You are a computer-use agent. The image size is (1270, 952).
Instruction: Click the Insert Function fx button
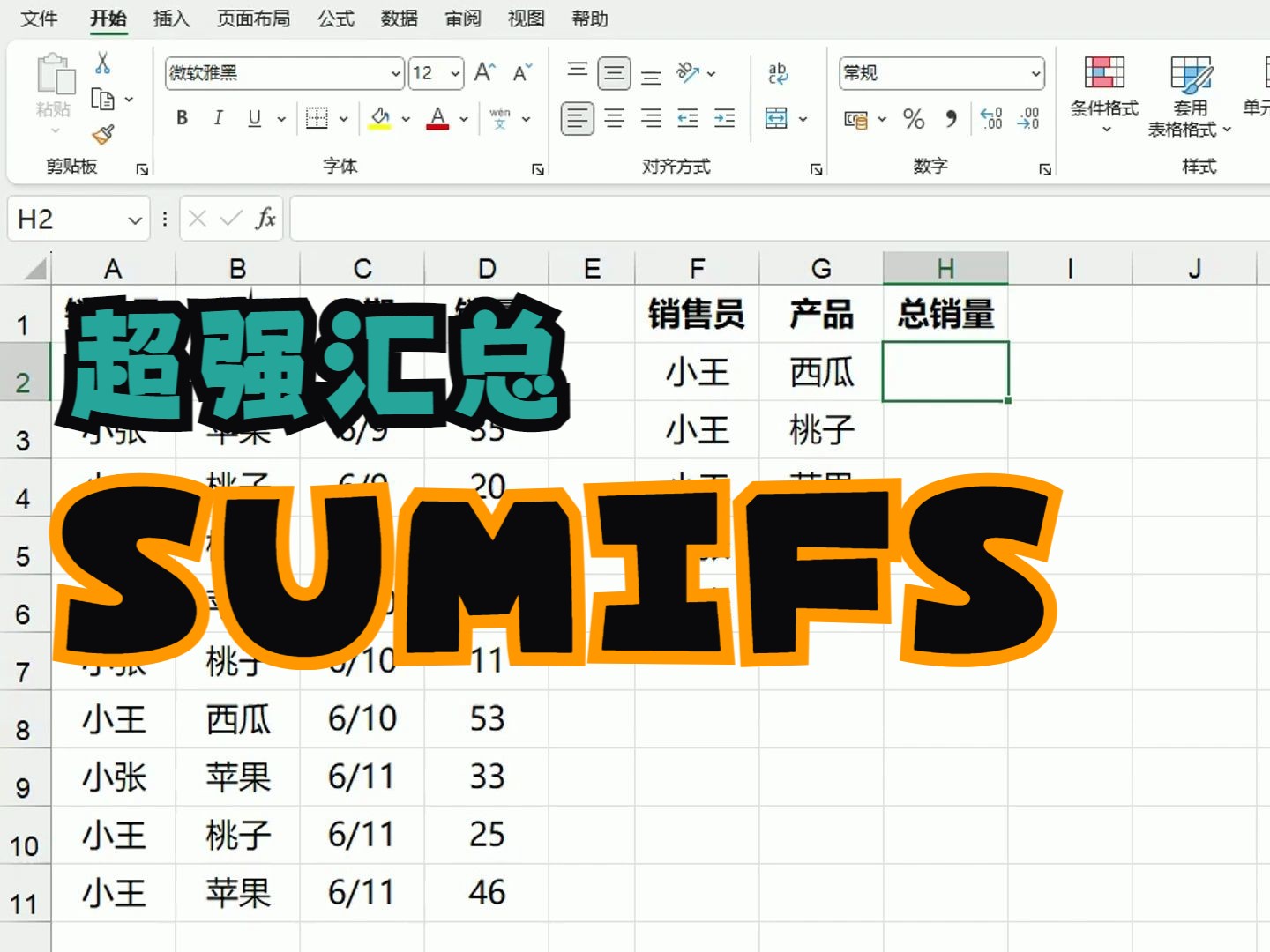263,218
